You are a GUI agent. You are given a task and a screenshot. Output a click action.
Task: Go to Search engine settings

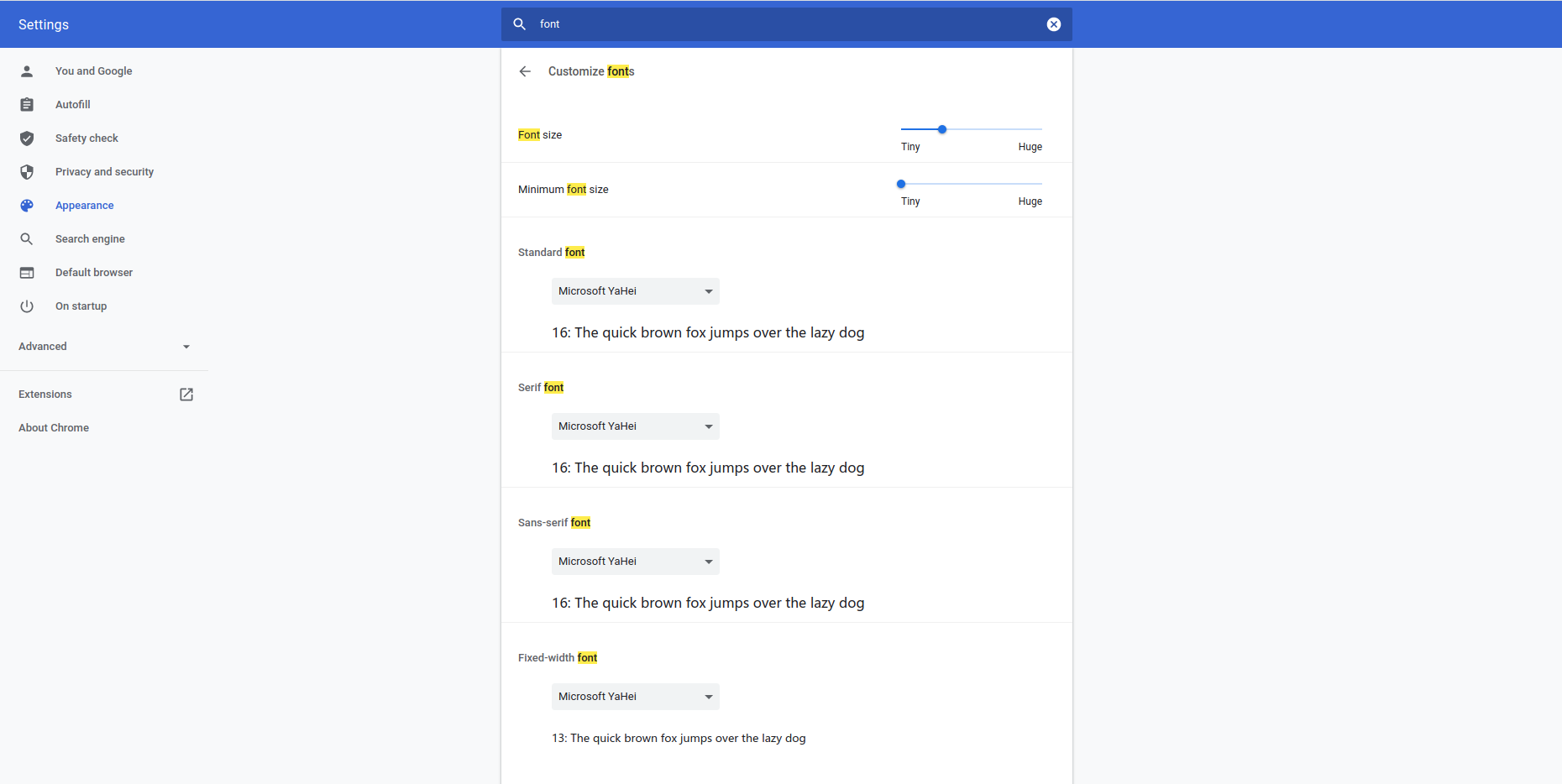[x=90, y=239]
